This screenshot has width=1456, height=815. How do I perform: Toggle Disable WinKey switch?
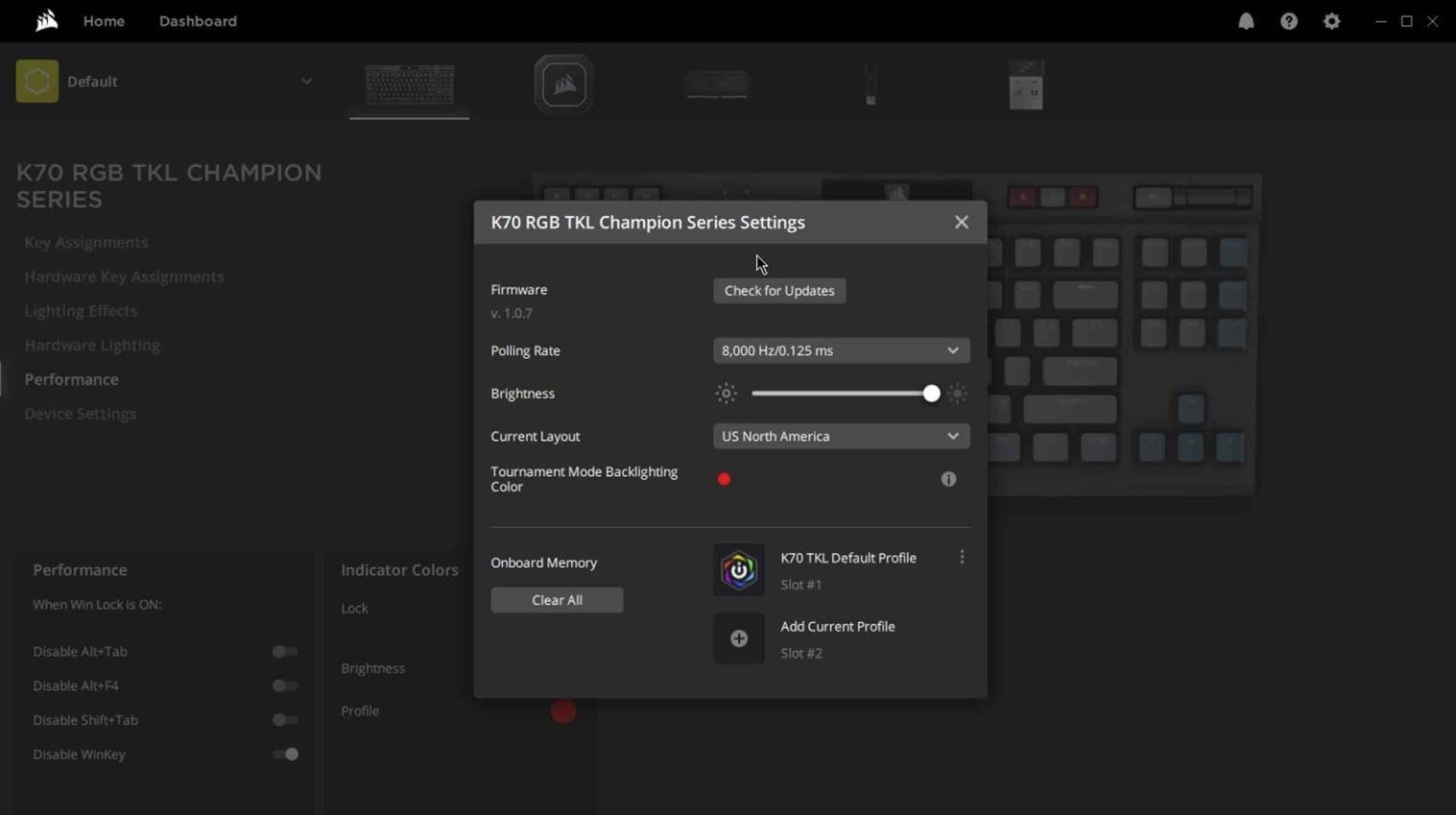point(285,755)
